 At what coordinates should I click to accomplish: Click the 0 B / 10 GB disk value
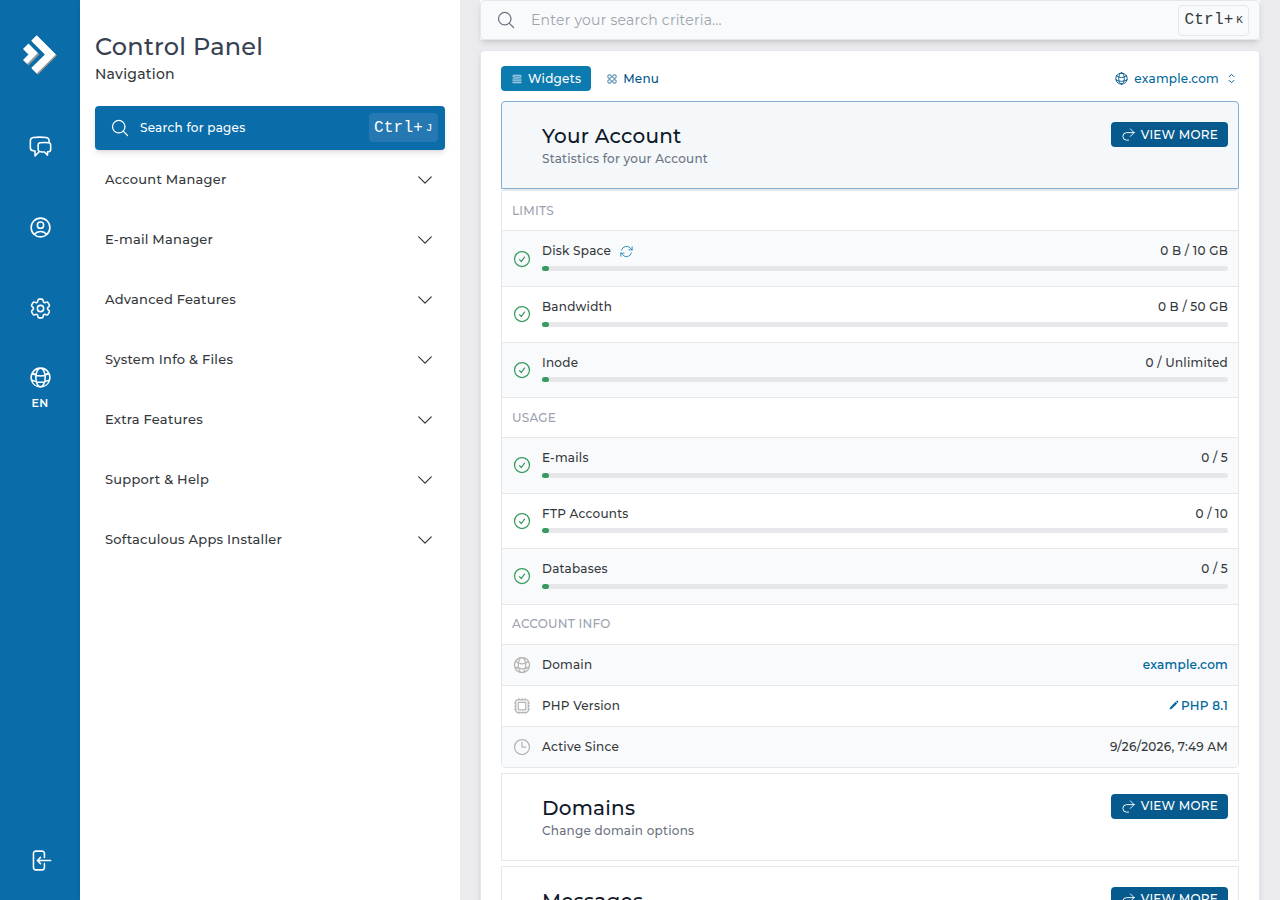coord(1194,251)
